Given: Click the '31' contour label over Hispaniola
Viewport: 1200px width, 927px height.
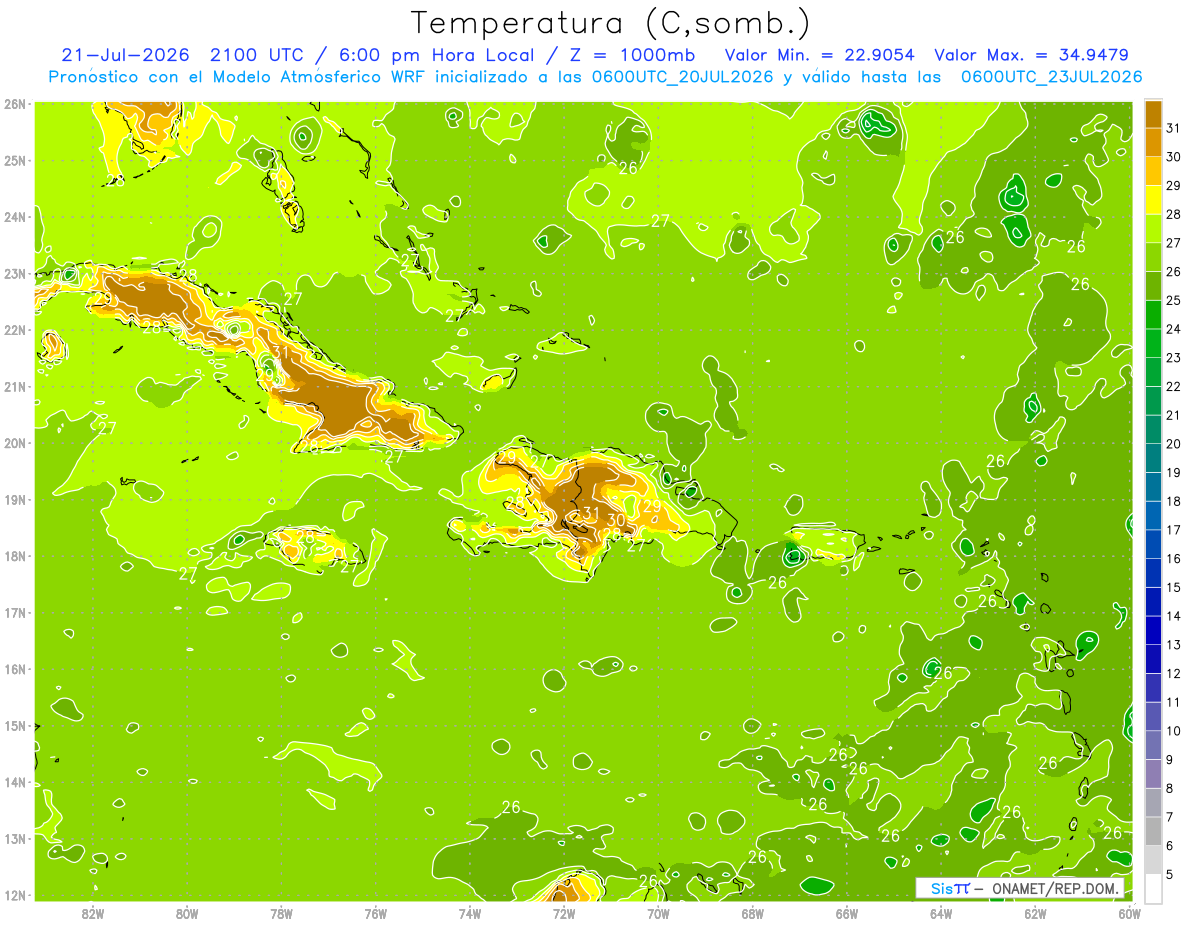Looking at the screenshot, I should (591, 514).
